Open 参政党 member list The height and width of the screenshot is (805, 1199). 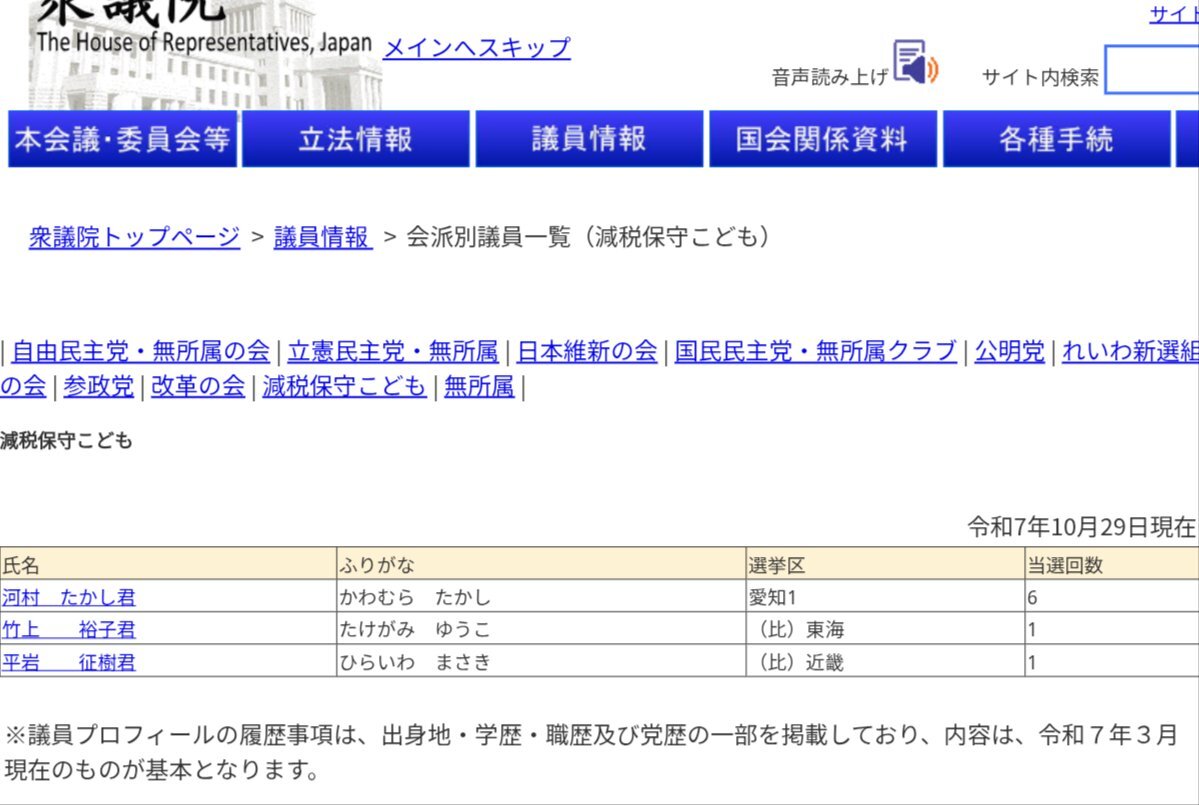click(x=99, y=386)
